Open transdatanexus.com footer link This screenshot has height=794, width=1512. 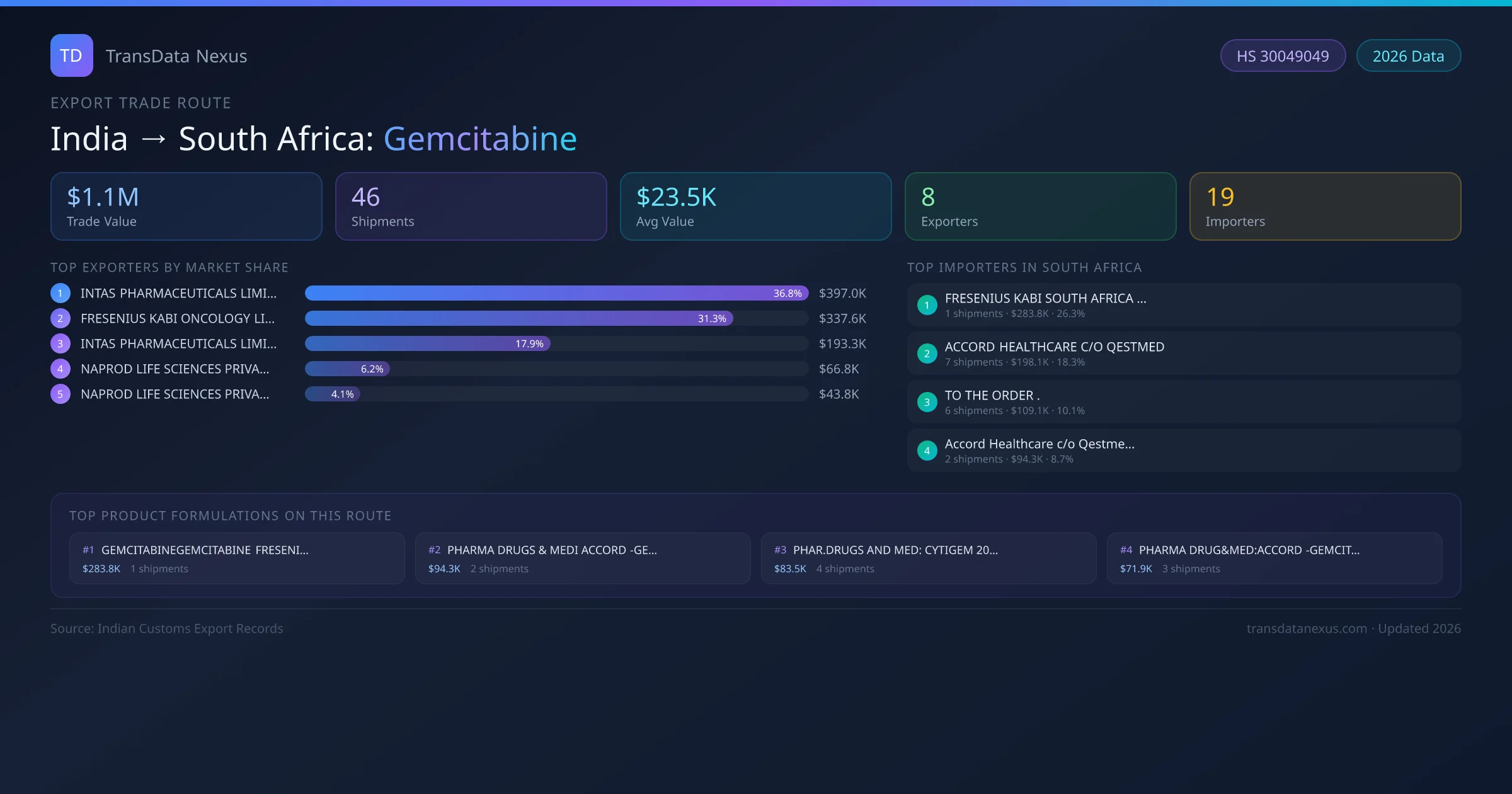click(x=1307, y=628)
